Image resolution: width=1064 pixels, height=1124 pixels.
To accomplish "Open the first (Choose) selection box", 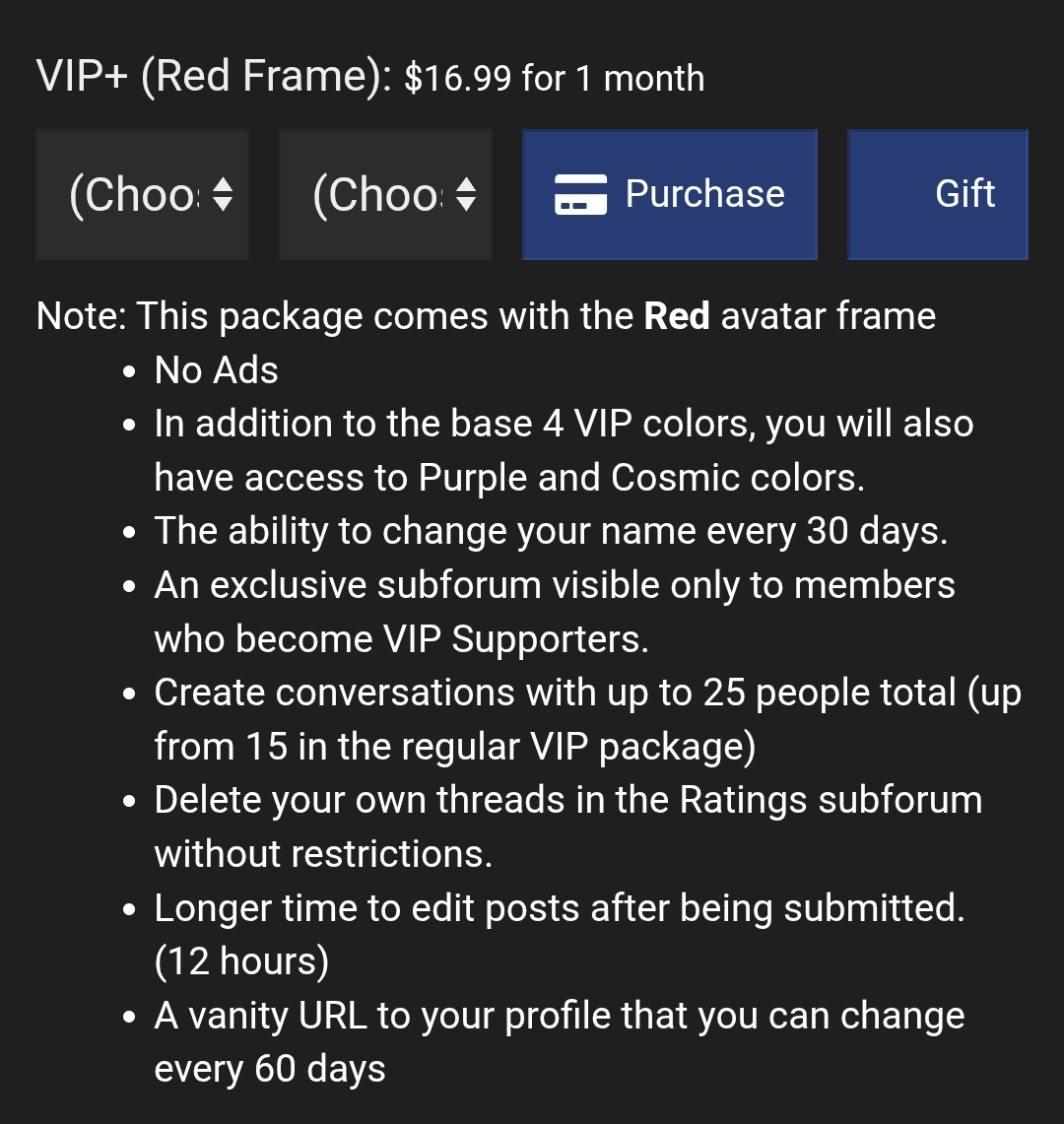I will (x=142, y=194).
